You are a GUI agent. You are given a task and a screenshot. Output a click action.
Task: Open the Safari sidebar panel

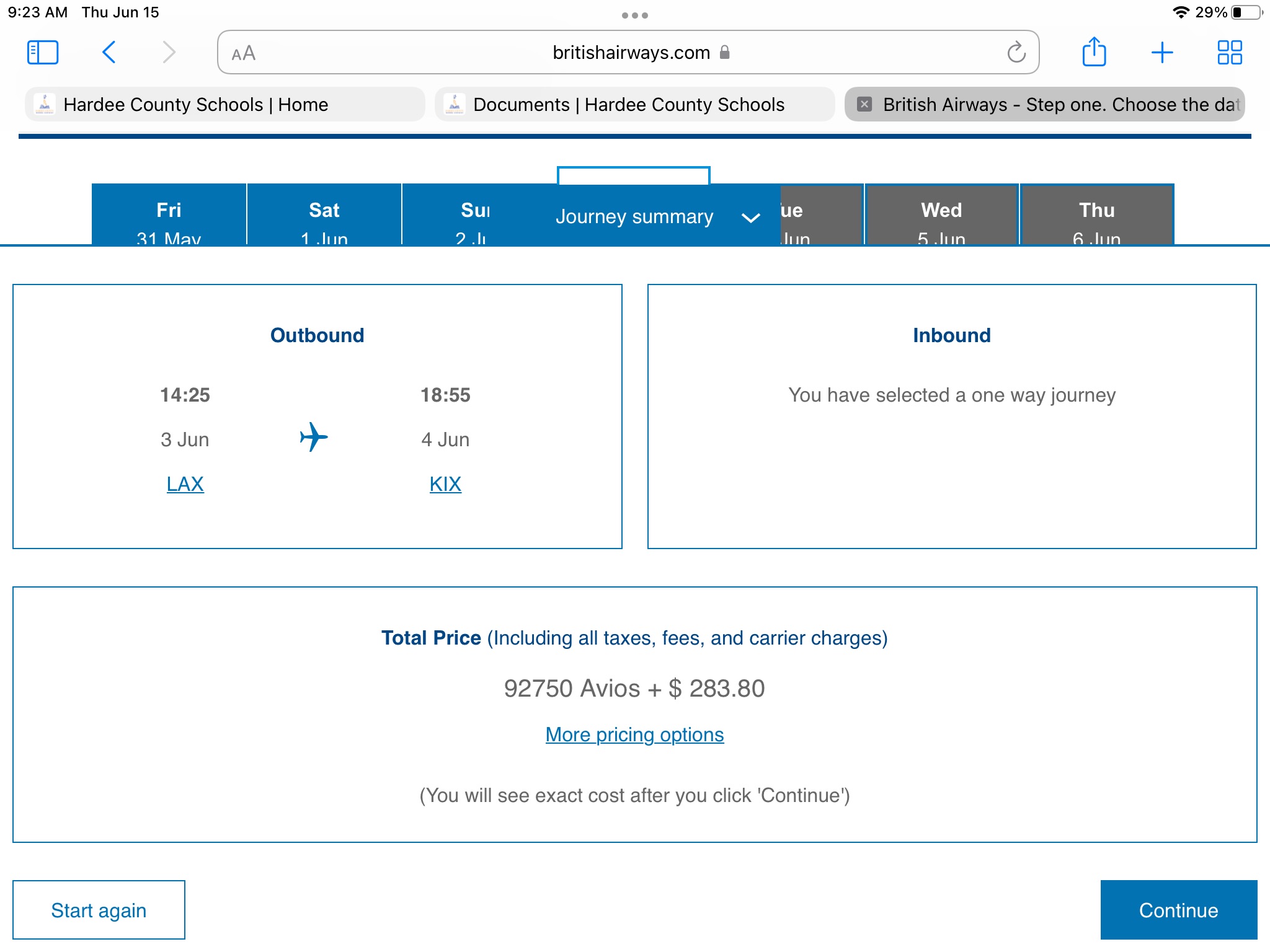pos(43,52)
